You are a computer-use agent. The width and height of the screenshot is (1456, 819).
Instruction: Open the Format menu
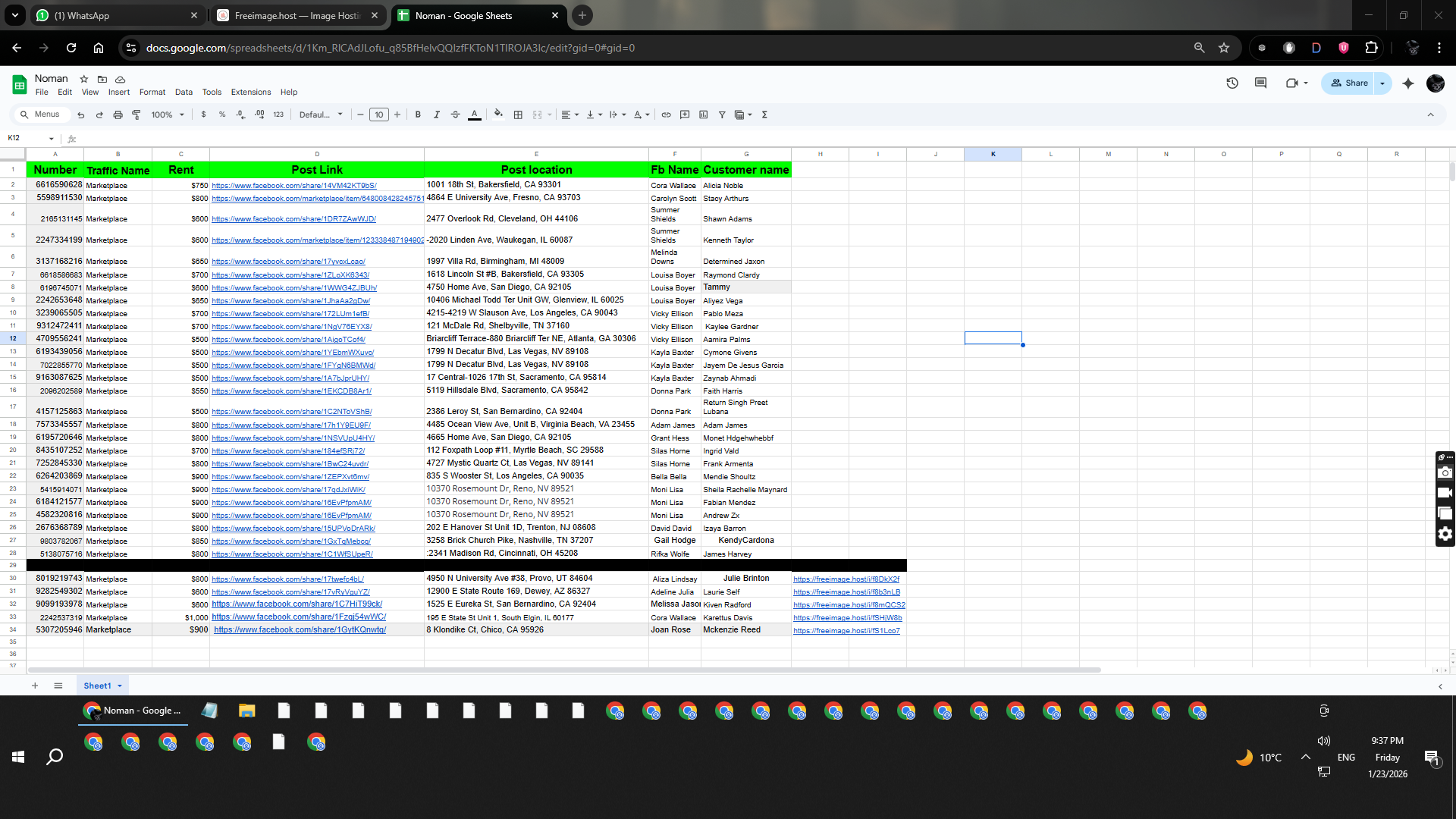click(x=152, y=92)
